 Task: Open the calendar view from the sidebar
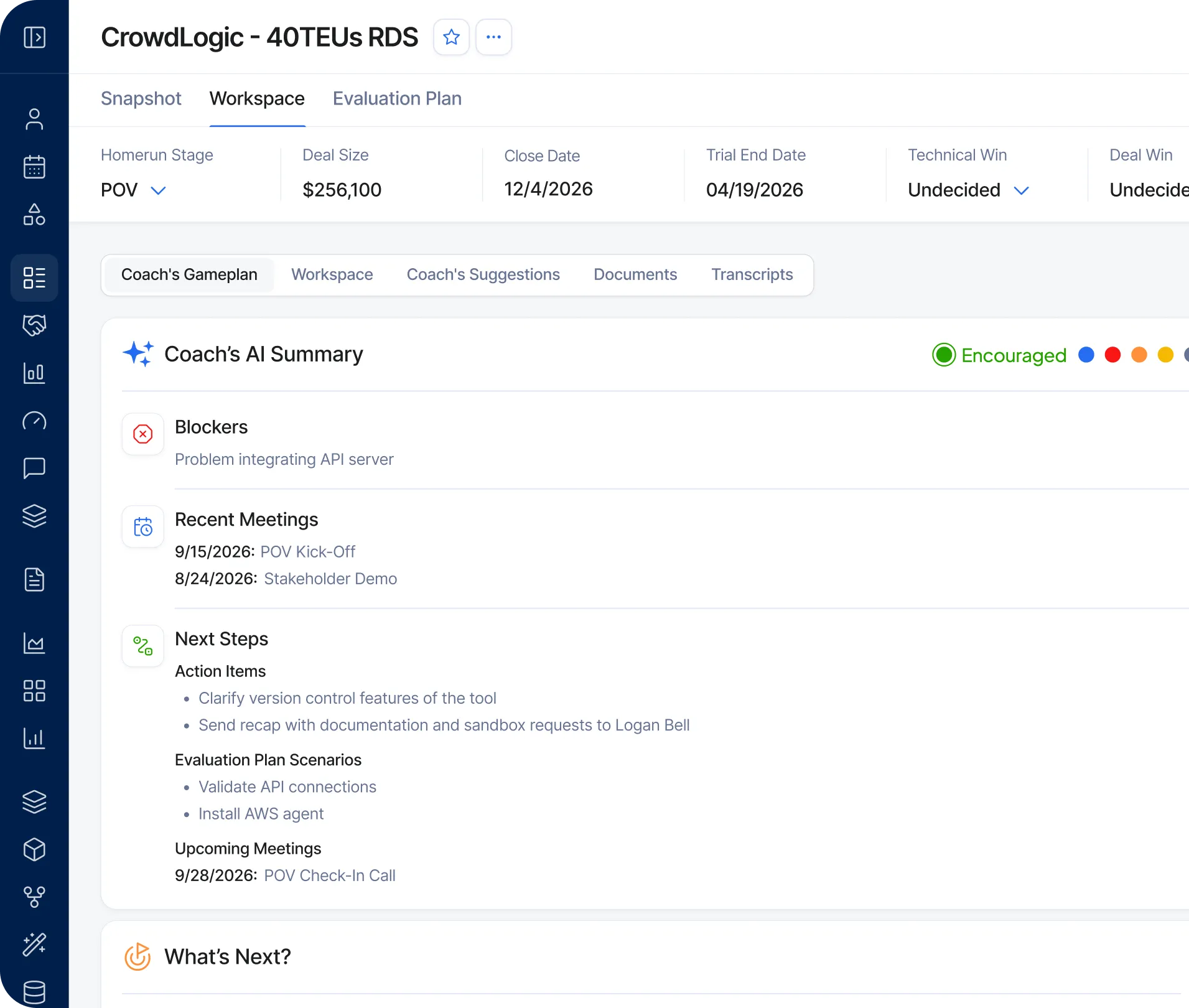pos(35,167)
